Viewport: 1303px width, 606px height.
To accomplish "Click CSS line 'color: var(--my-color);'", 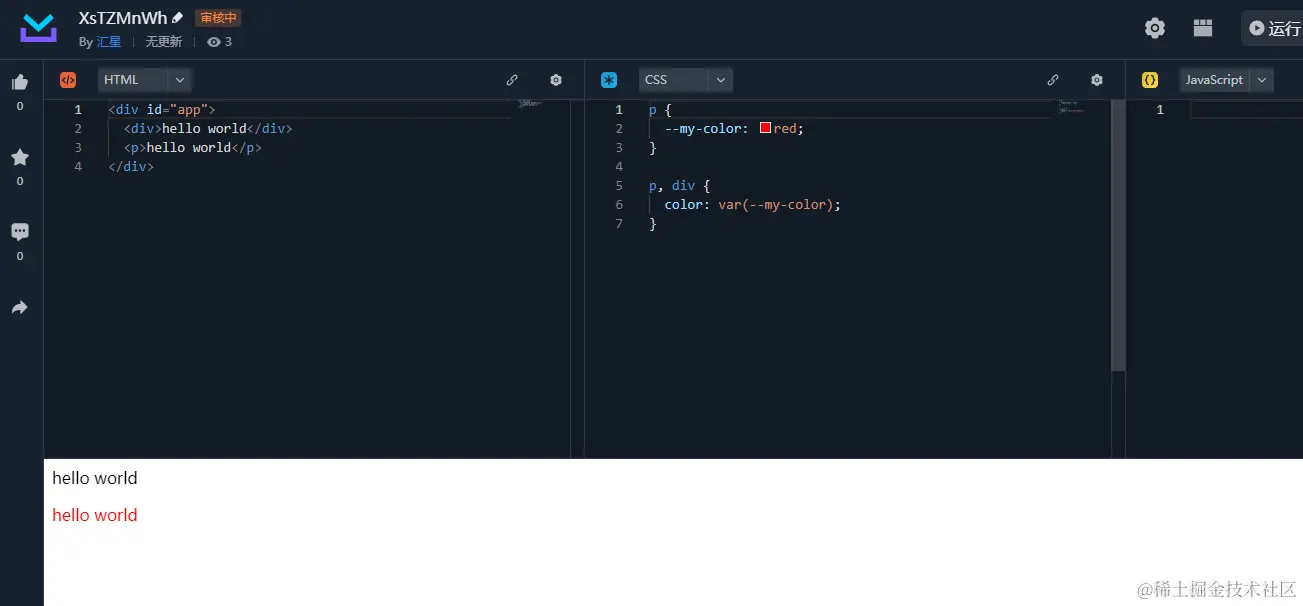I will 753,204.
